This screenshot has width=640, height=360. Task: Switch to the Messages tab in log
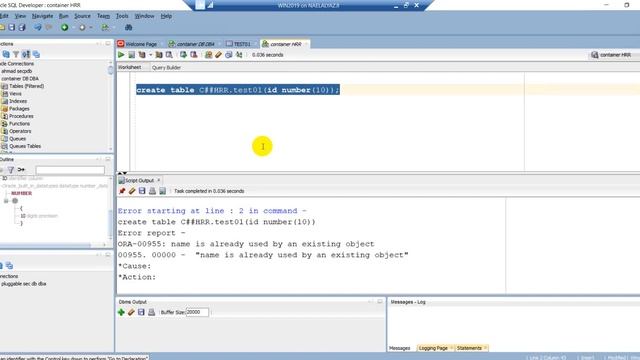coord(400,348)
